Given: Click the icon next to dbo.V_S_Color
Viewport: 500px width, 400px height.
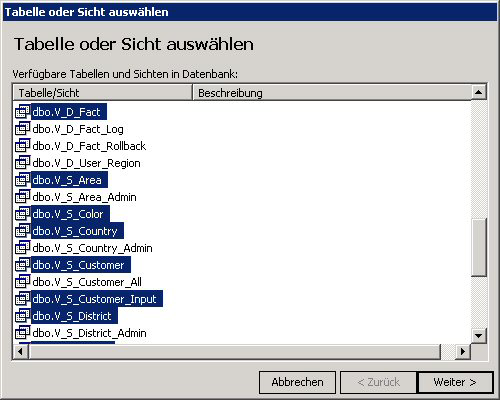Looking at the screenshot, I should click(23, 214).
